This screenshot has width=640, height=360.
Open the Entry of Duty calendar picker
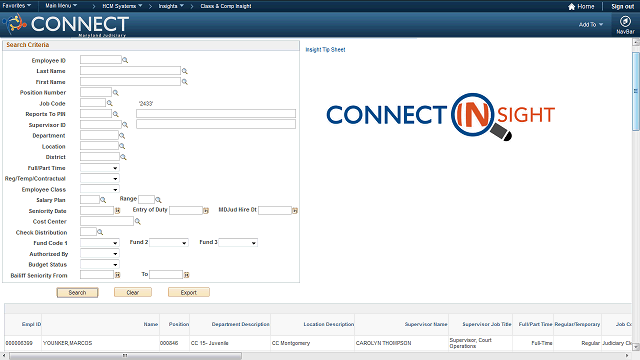206,211
